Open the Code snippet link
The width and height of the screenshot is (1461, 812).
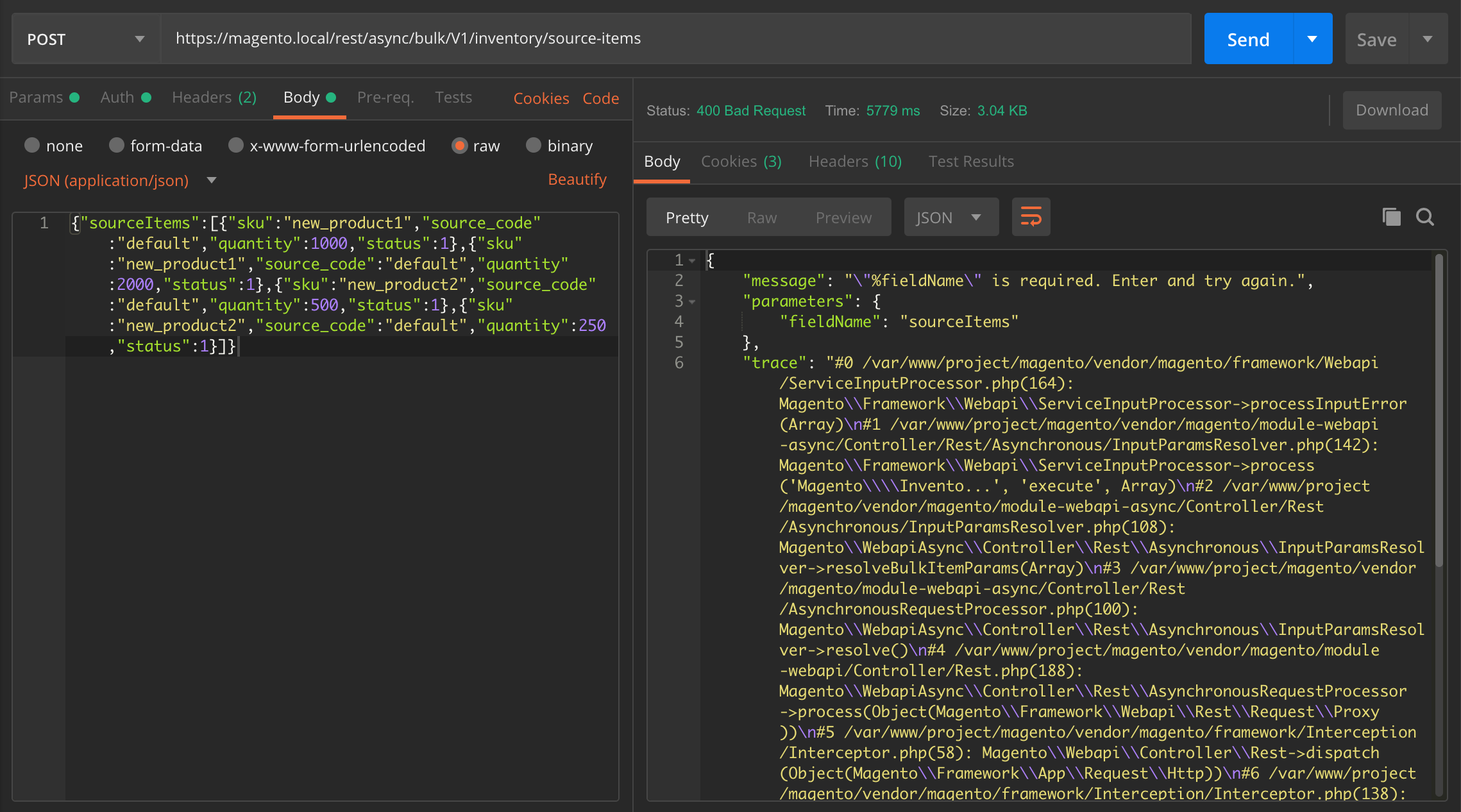[601, 98]
